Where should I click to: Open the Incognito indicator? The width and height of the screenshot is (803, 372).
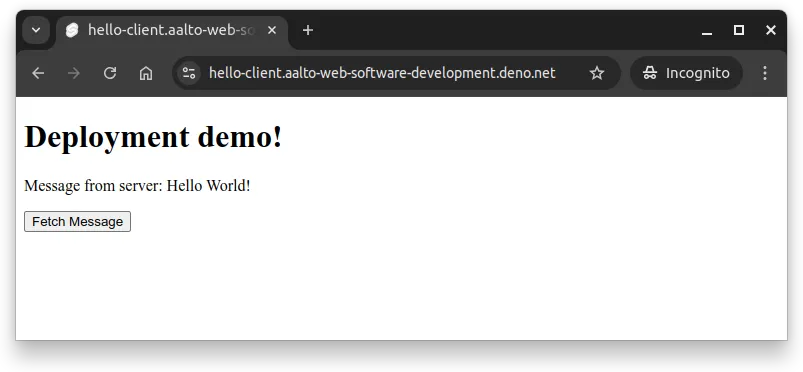(x=686, y=73)
